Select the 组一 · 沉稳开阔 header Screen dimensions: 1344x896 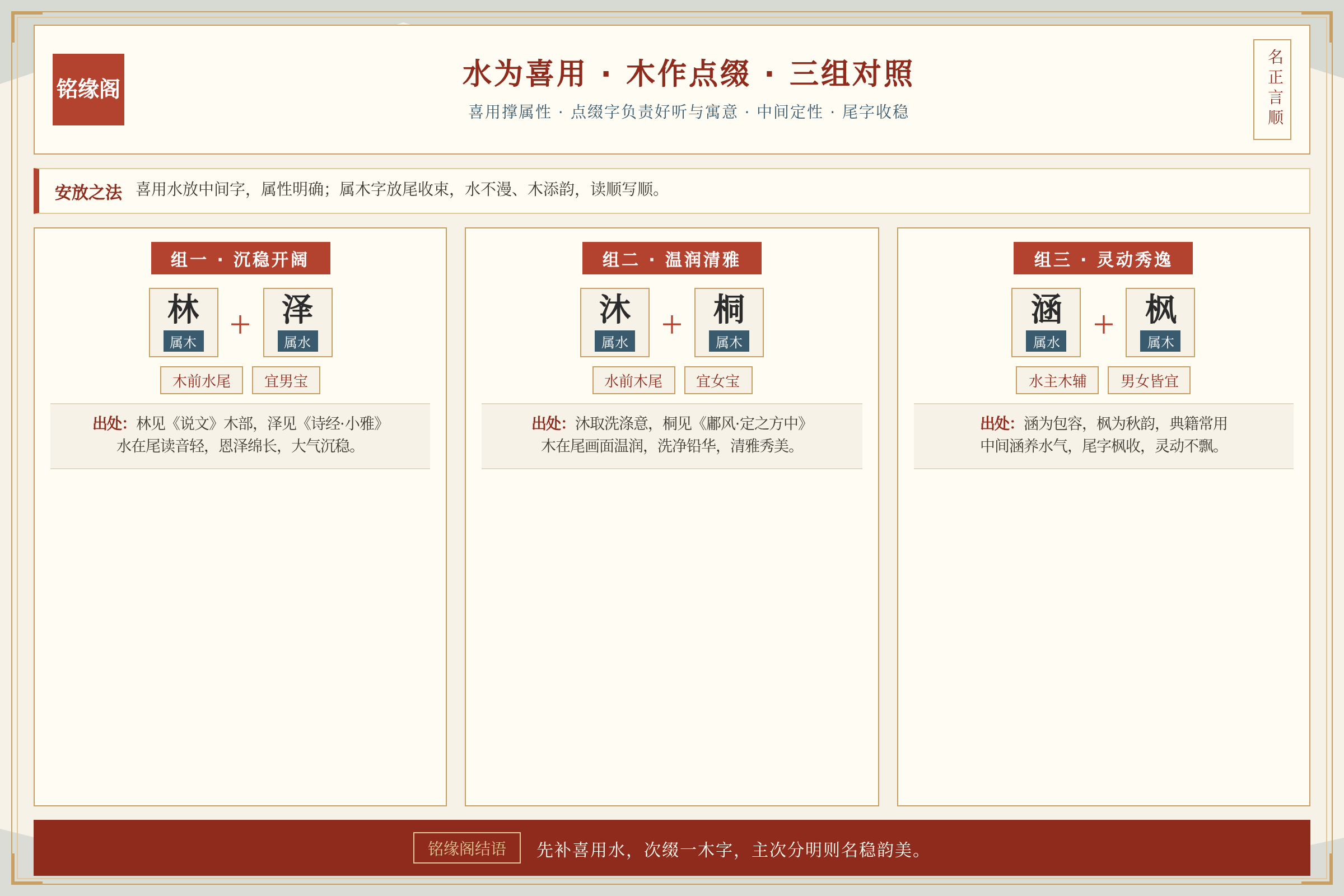click(241, 258)
